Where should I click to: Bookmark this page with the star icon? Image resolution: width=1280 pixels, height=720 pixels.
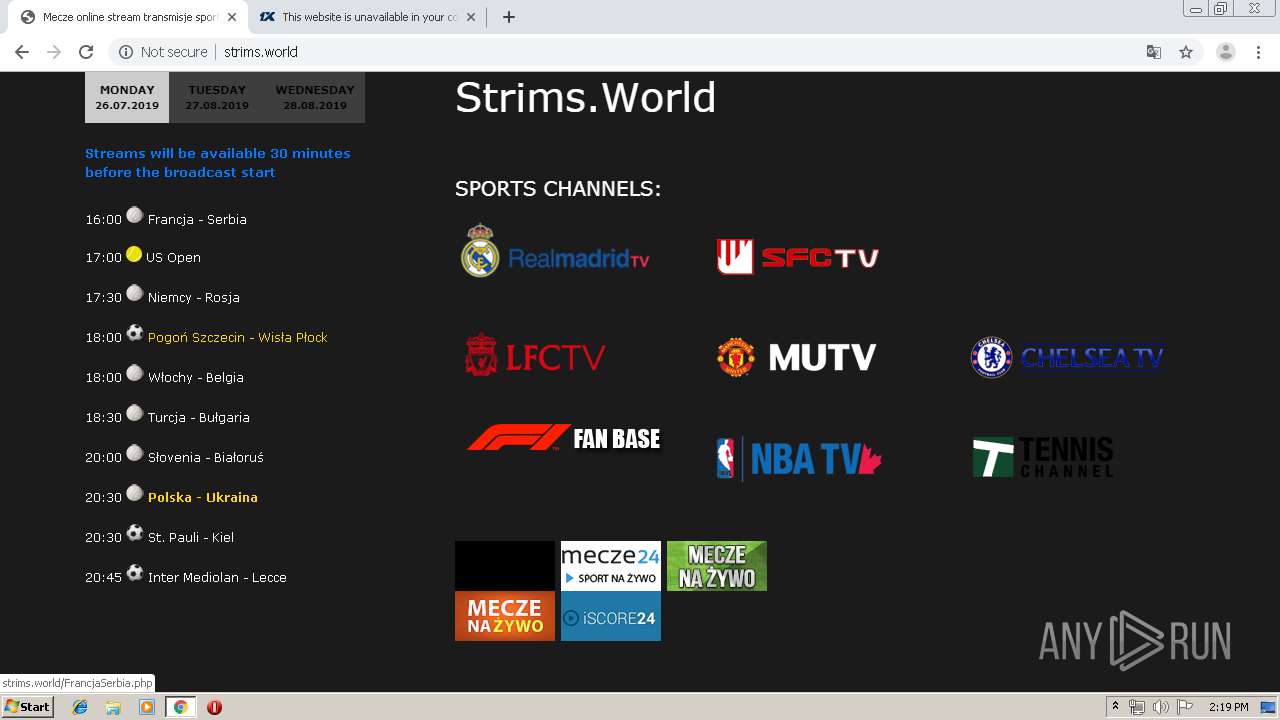pos(1186,52)
